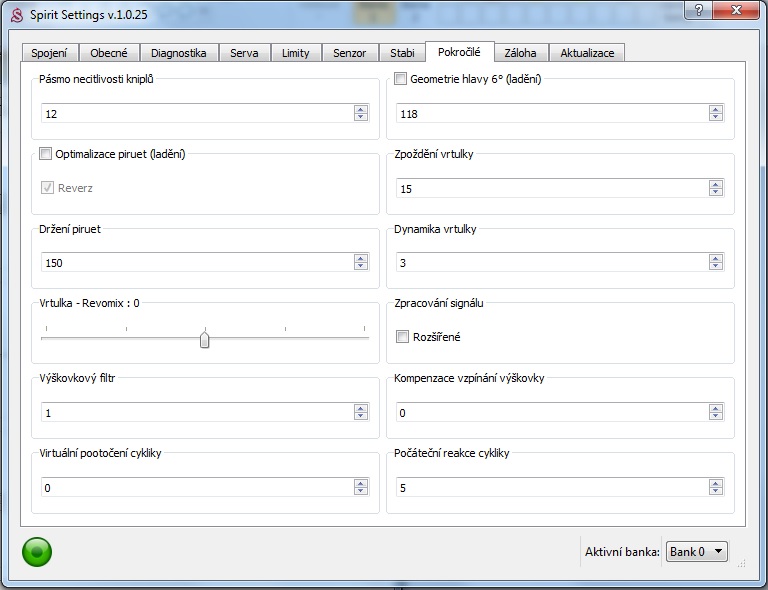Decrease Držení piruet value using down arrow
The width and height of the screenshot is (768, 590).
click(361, 266)
